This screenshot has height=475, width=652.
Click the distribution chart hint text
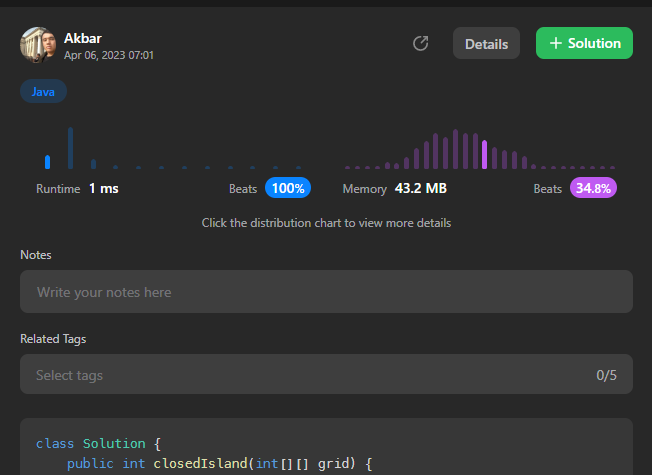pos(326,223)
